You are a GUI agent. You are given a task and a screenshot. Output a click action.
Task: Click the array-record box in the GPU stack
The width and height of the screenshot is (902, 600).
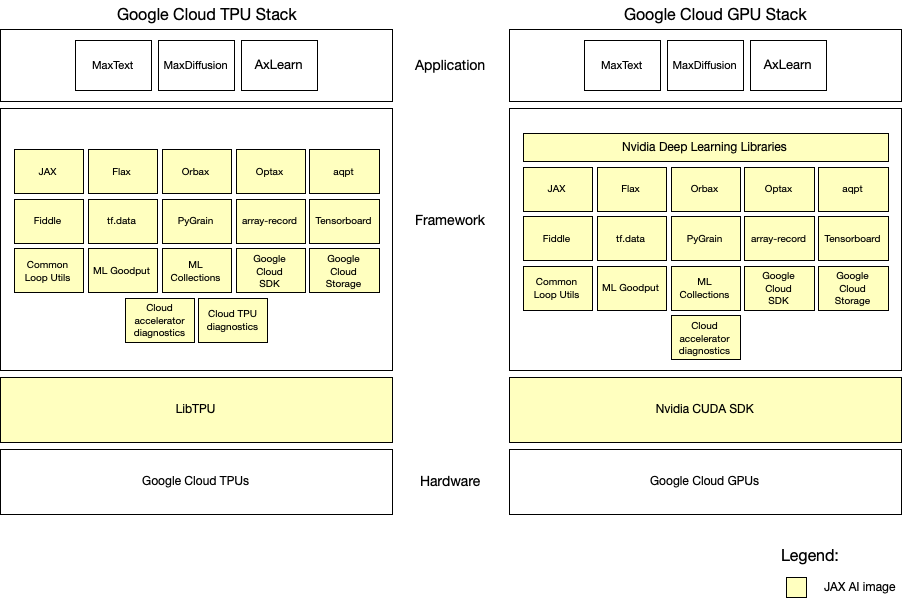779,239
